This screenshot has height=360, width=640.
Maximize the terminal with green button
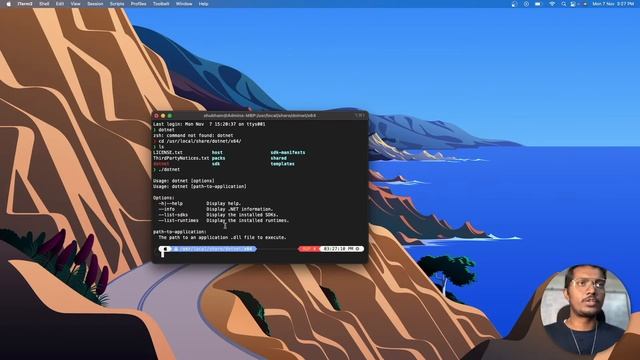point(170,116)
